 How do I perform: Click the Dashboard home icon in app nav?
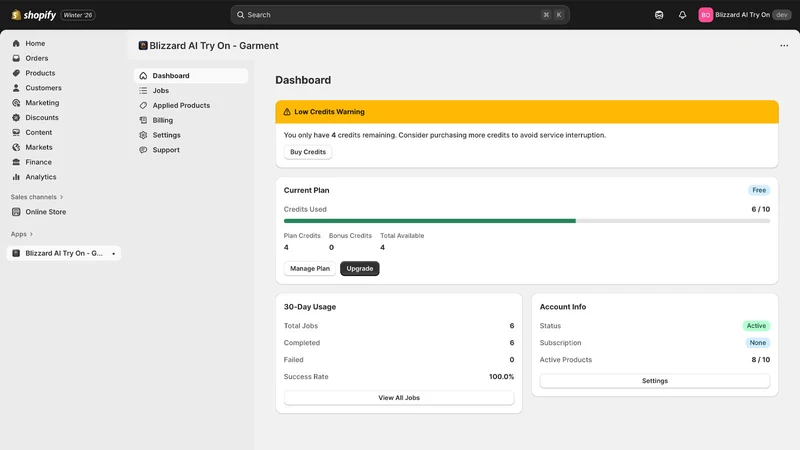pos(143,76)
